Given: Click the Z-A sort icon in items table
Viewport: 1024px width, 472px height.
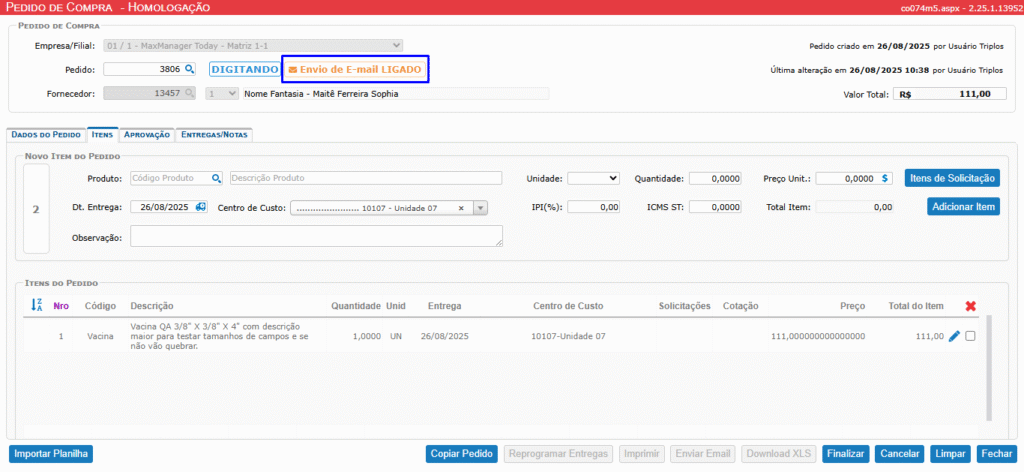Looking at the screenshot, I should [x=37, y=305].
